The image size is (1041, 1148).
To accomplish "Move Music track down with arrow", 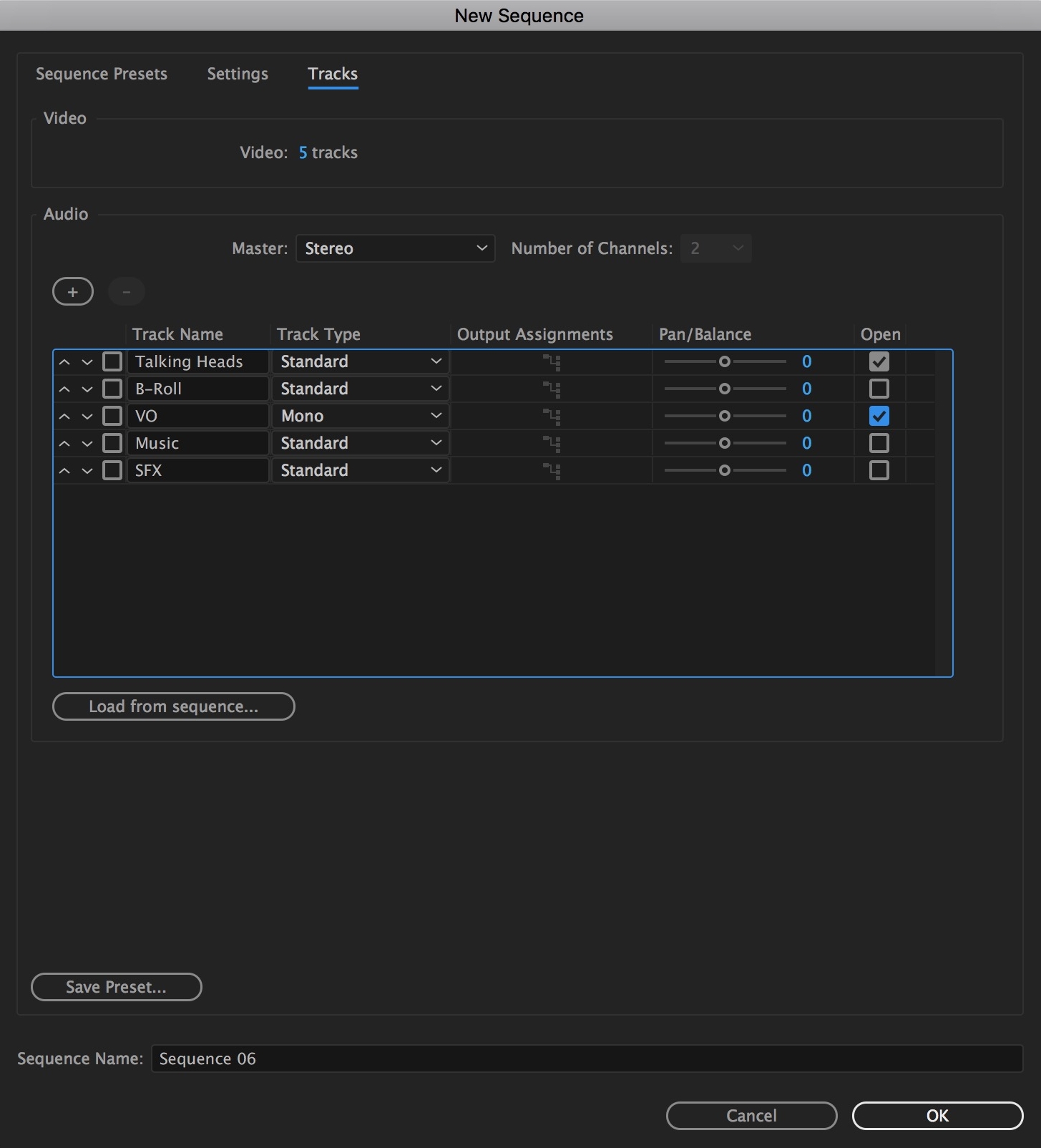I will pyautogui.click(x=87, y=444).
